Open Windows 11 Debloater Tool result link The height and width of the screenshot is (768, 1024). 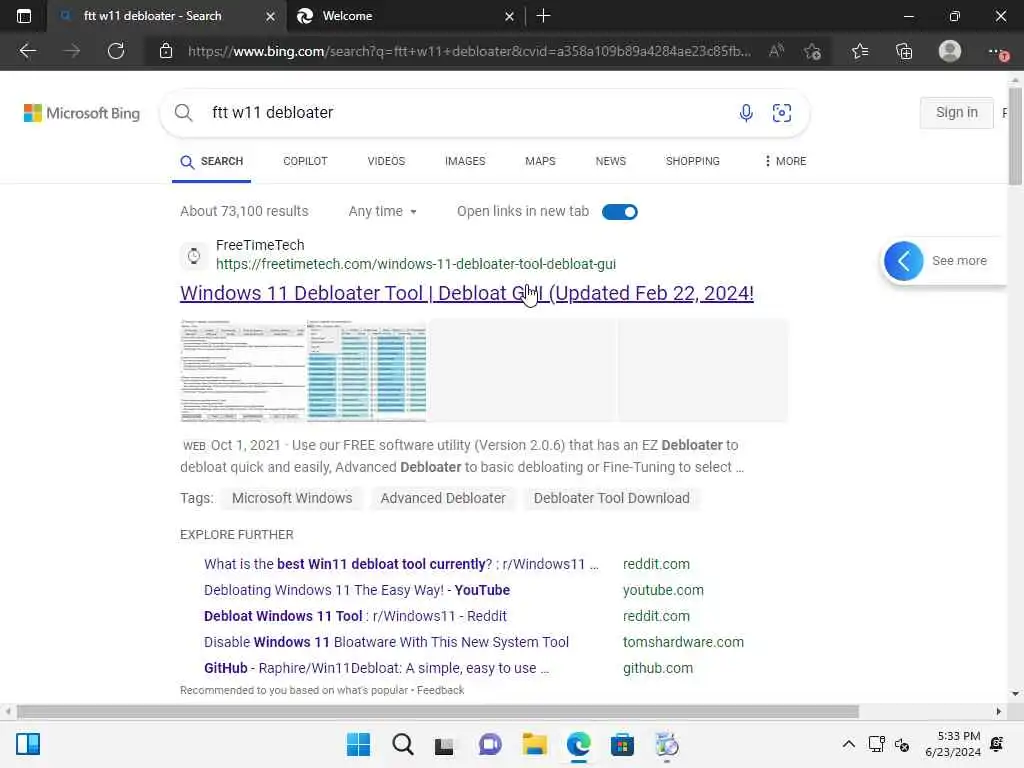coord(467,293)
